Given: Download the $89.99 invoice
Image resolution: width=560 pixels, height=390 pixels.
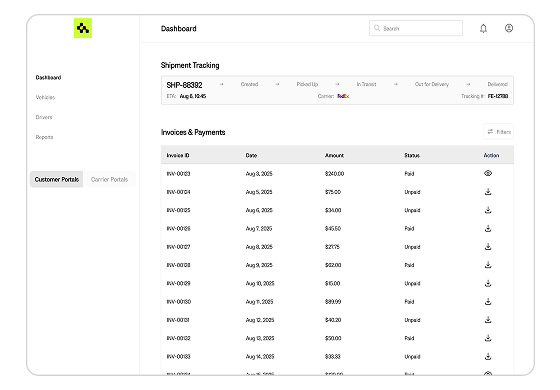Looking at the screenshot, I should click(488, 301).
